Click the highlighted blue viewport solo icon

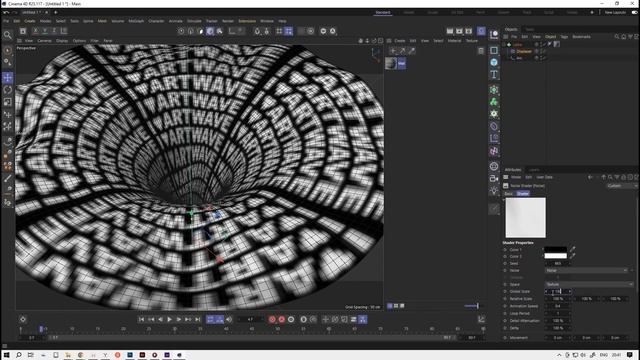(482, 31)
